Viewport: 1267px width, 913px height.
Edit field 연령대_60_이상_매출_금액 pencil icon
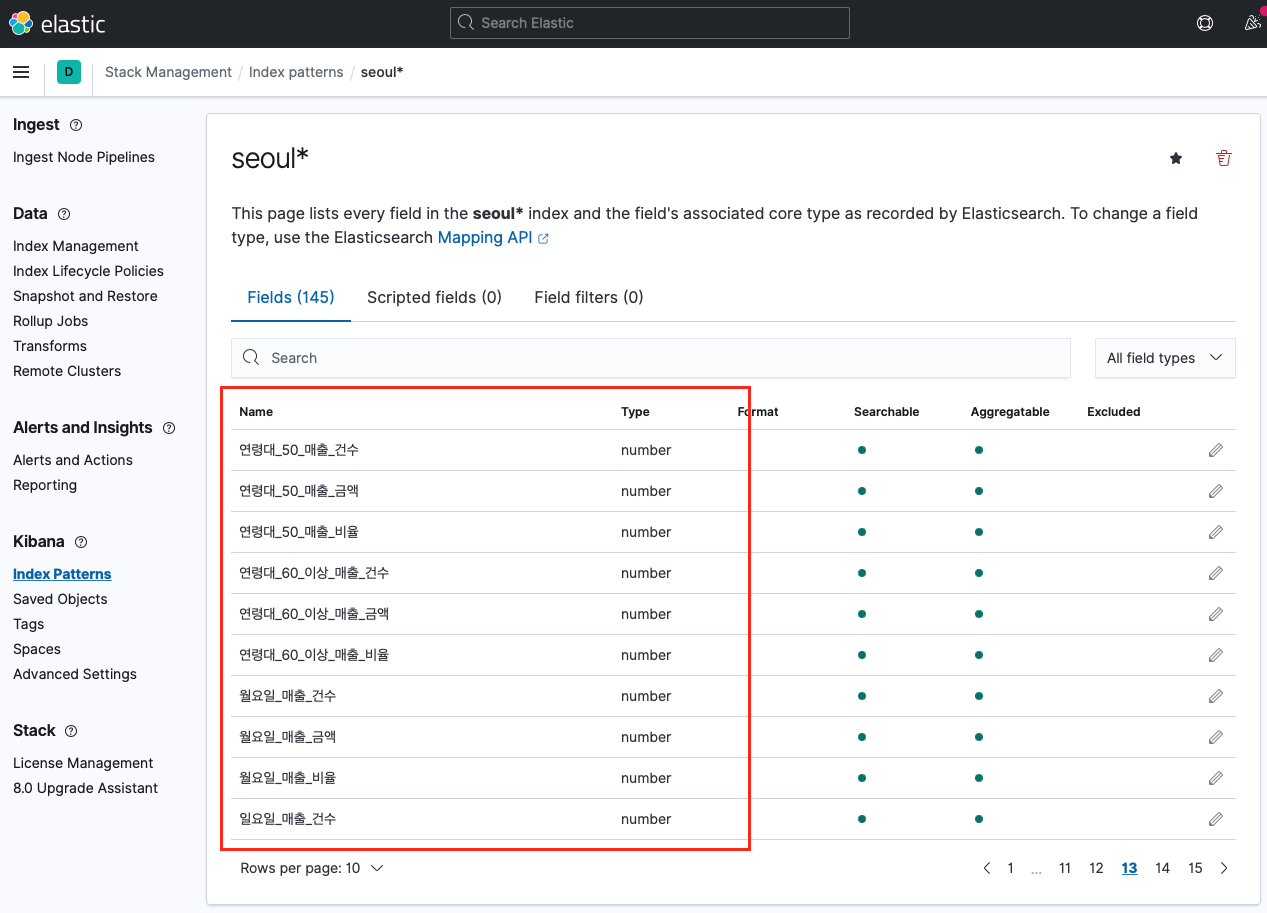[1216, 614]
